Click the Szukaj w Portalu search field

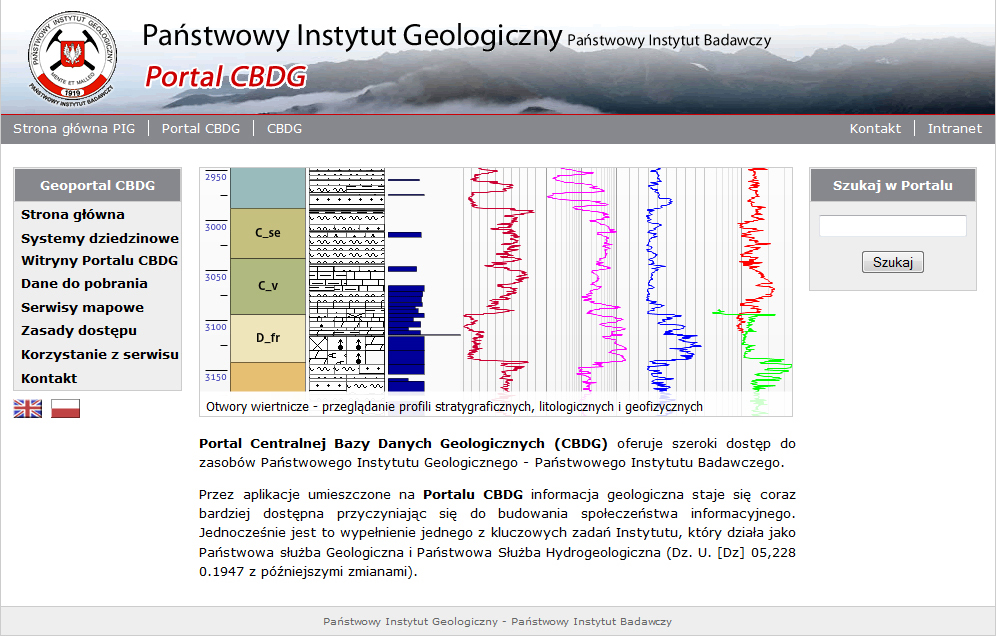coord(892,226)
